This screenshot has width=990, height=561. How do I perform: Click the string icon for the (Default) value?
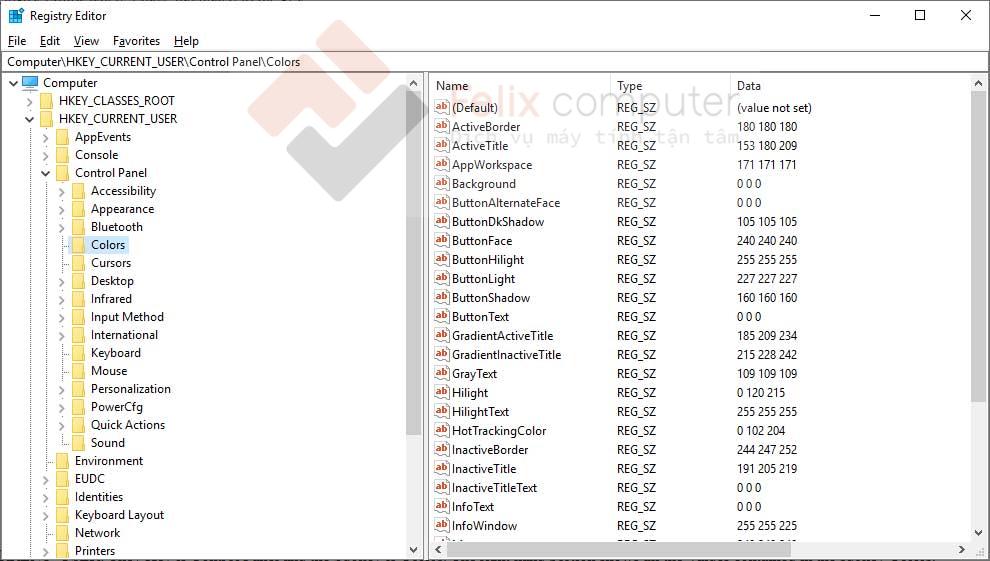pyautogui.click(x=442, y=108)
